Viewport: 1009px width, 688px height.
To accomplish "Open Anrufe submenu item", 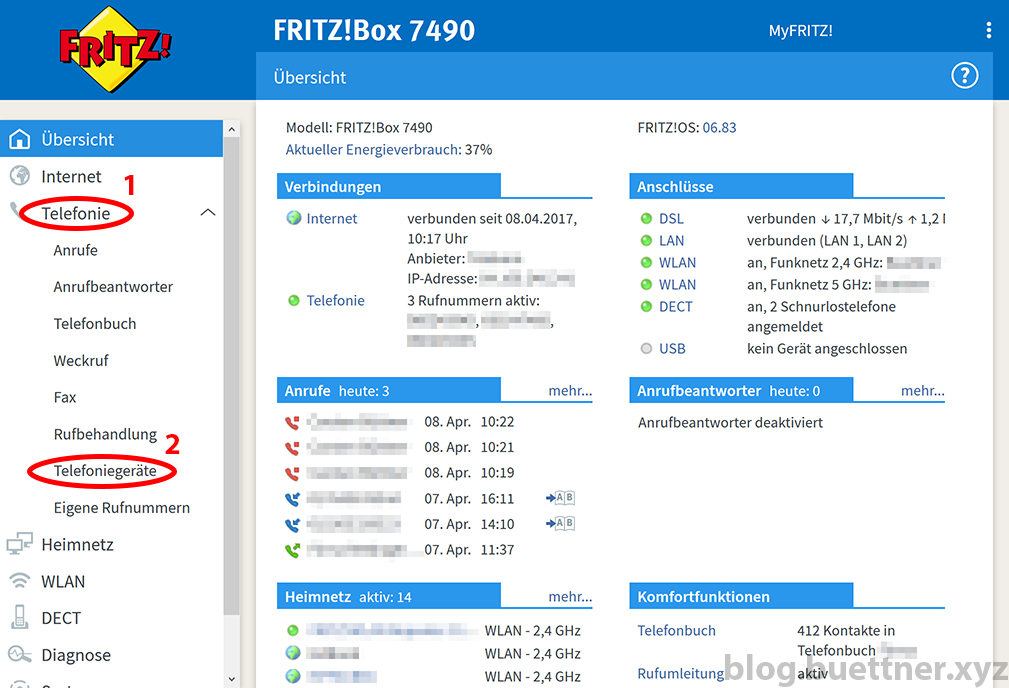I will [75, 250].
